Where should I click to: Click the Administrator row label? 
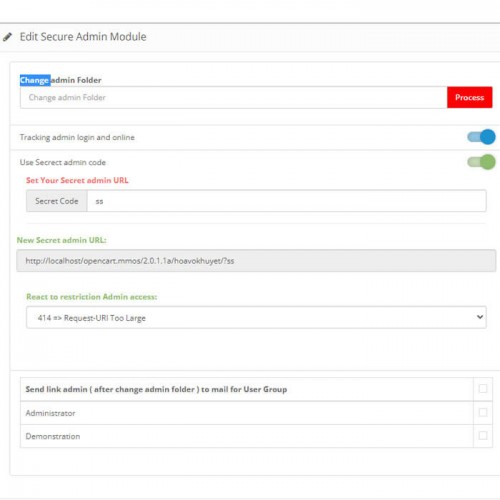[x=50, y=413]
